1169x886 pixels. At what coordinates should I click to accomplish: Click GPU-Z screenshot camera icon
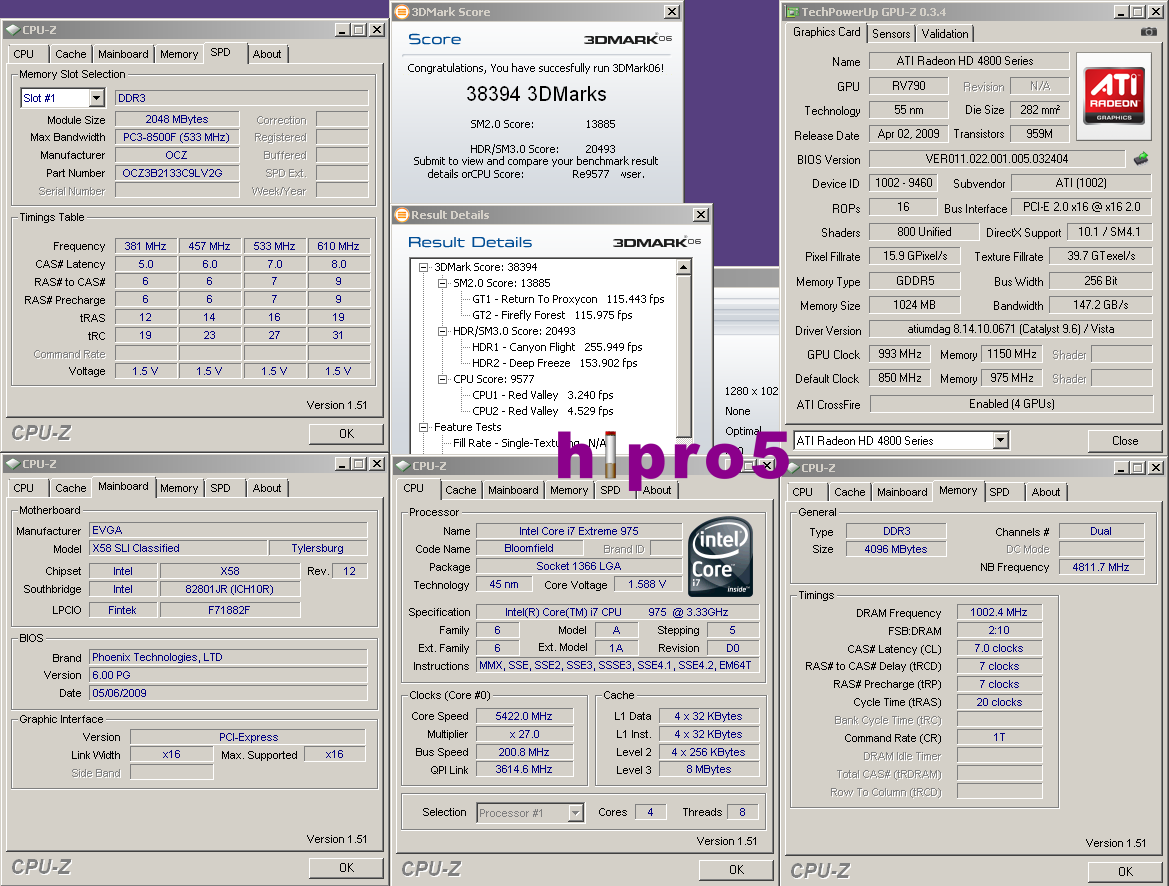tap(1148, 31)
